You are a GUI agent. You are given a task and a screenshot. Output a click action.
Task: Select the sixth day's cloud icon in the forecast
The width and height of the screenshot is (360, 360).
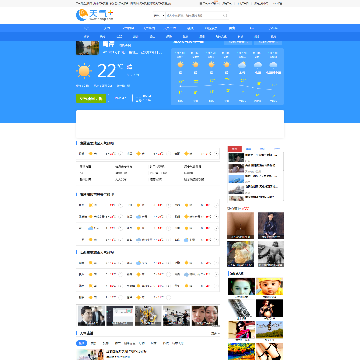pyautogui.click(x=258, y=65)
